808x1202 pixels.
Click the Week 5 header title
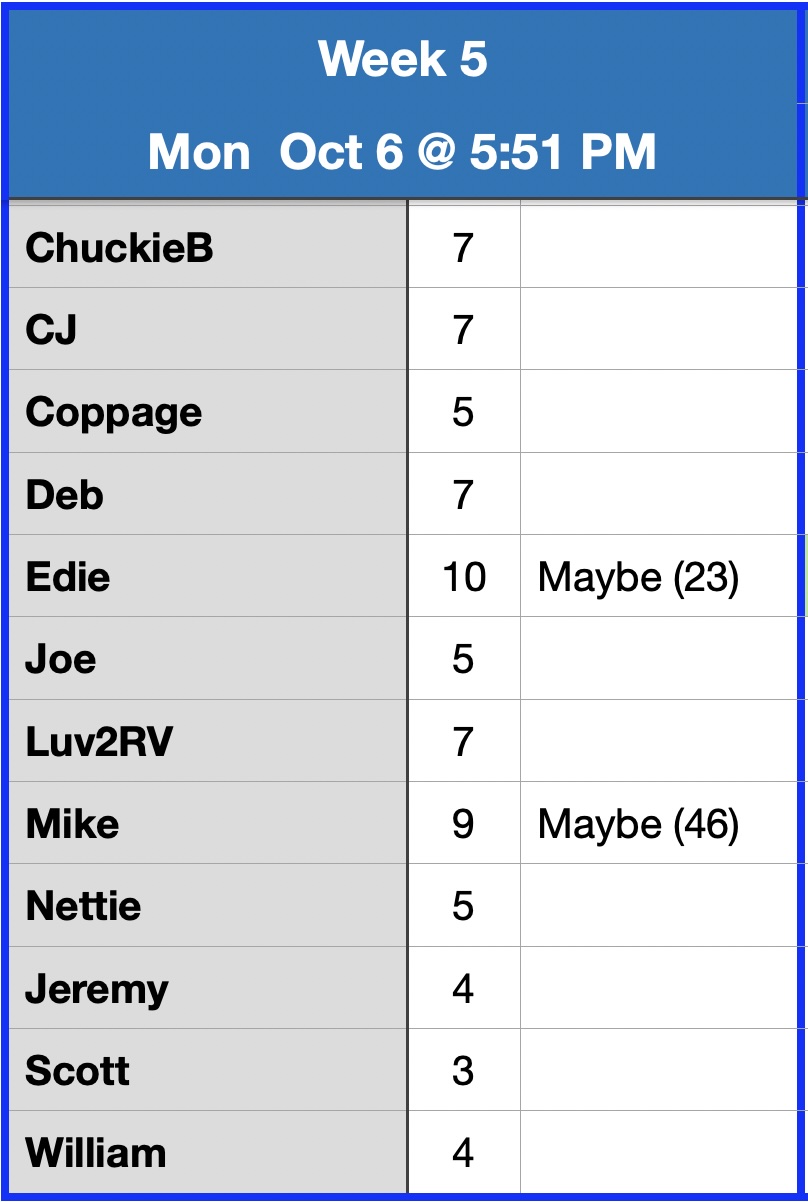tap(402, 60)
